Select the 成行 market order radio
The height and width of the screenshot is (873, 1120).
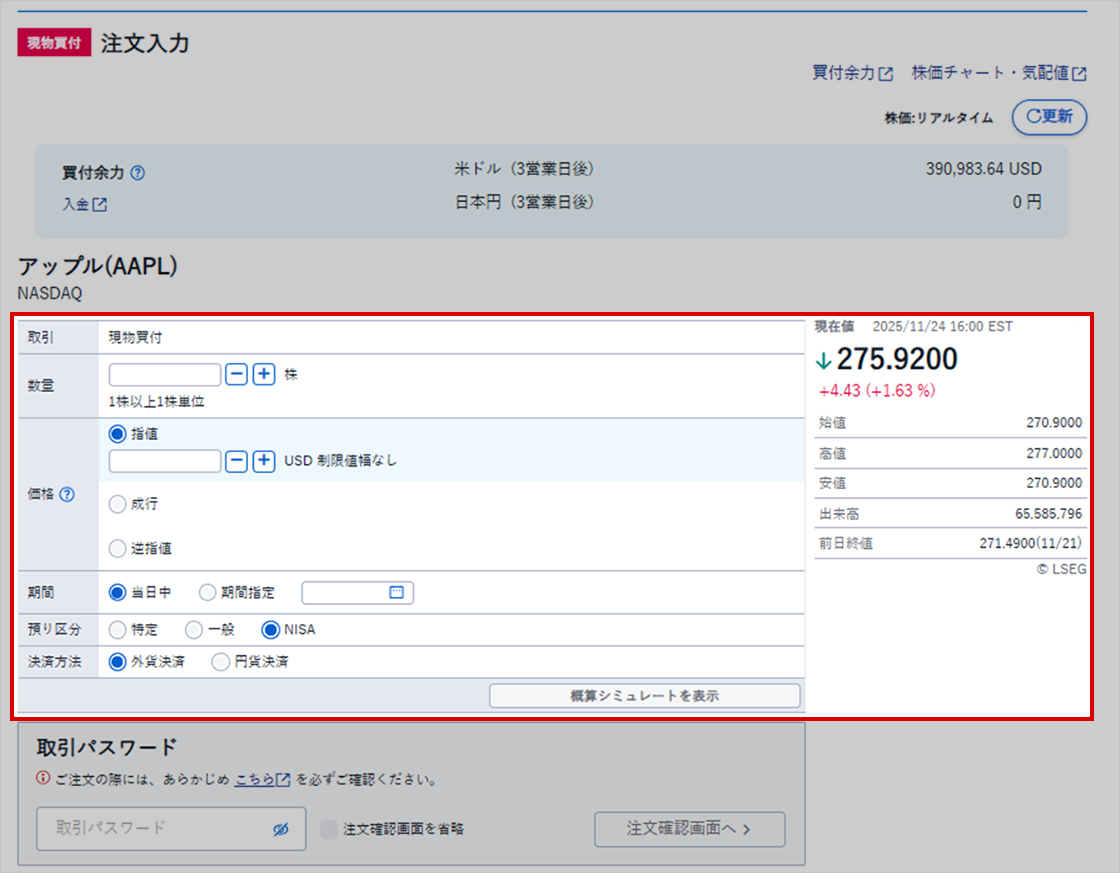(x=118, y=505)
